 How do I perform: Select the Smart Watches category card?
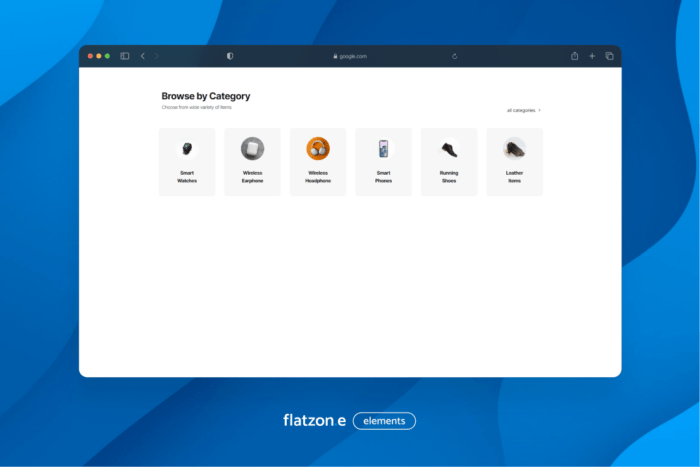coord(187,162)
